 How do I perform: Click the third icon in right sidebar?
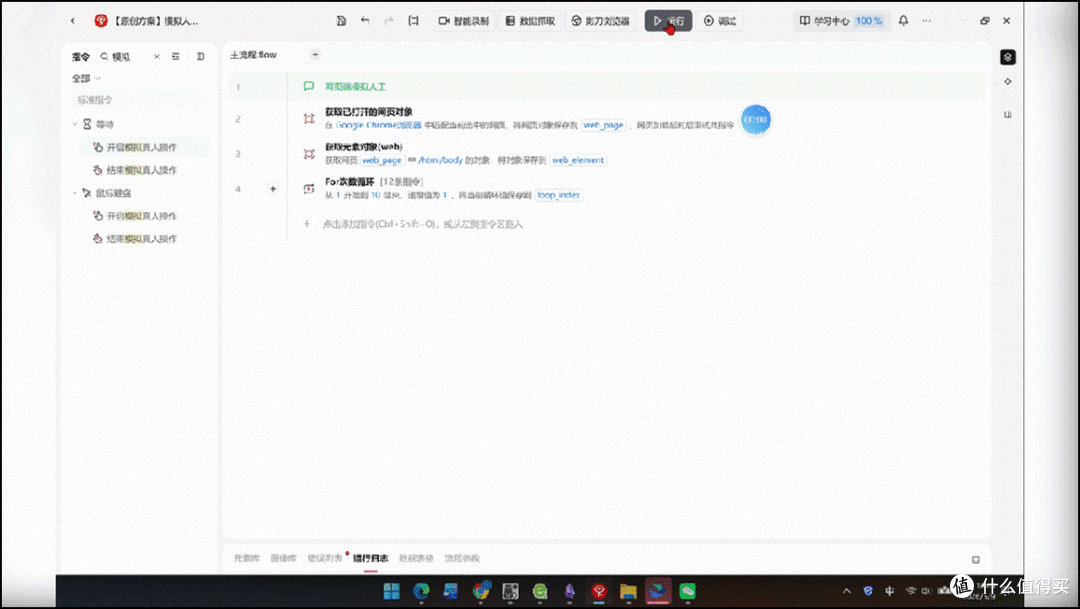[1008, 114]
